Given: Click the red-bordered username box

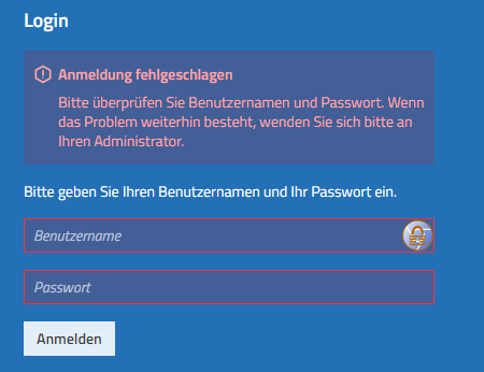Looking at the screenshot, I should tap(229, 235).
